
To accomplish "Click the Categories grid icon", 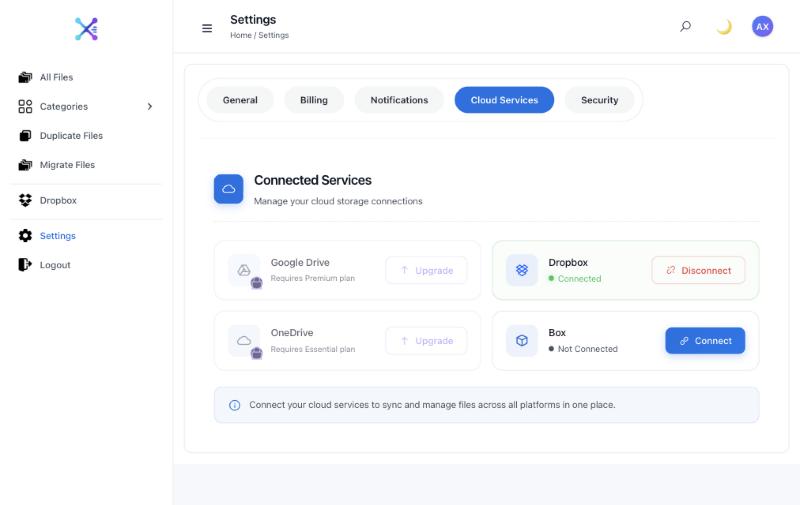I will [25, 107].
